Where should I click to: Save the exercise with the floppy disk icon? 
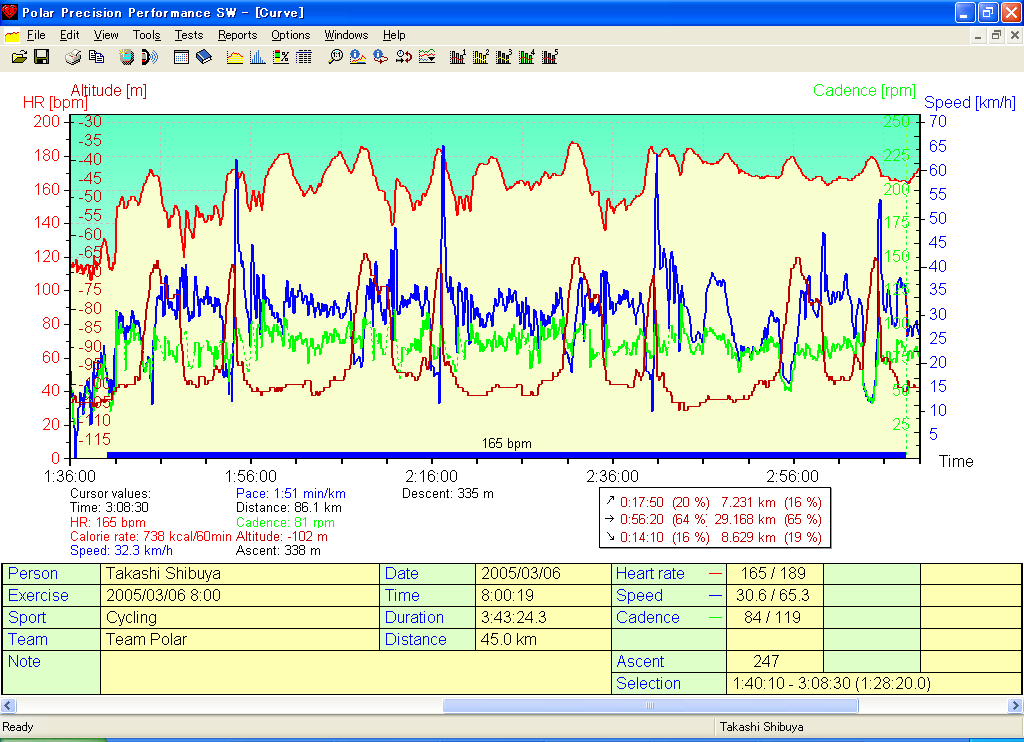click(41, 57)
